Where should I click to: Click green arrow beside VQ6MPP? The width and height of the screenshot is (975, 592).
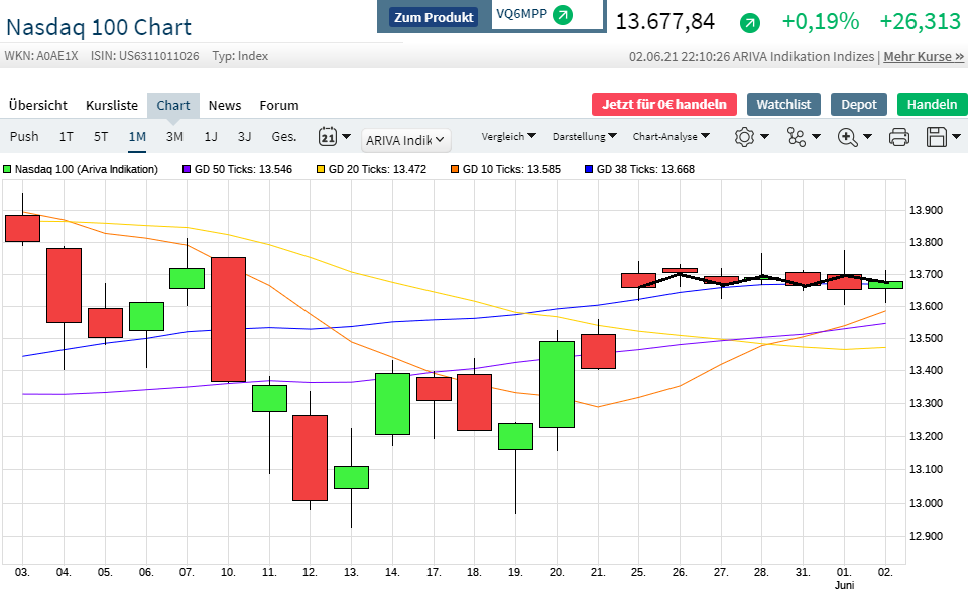coord(563,14)
